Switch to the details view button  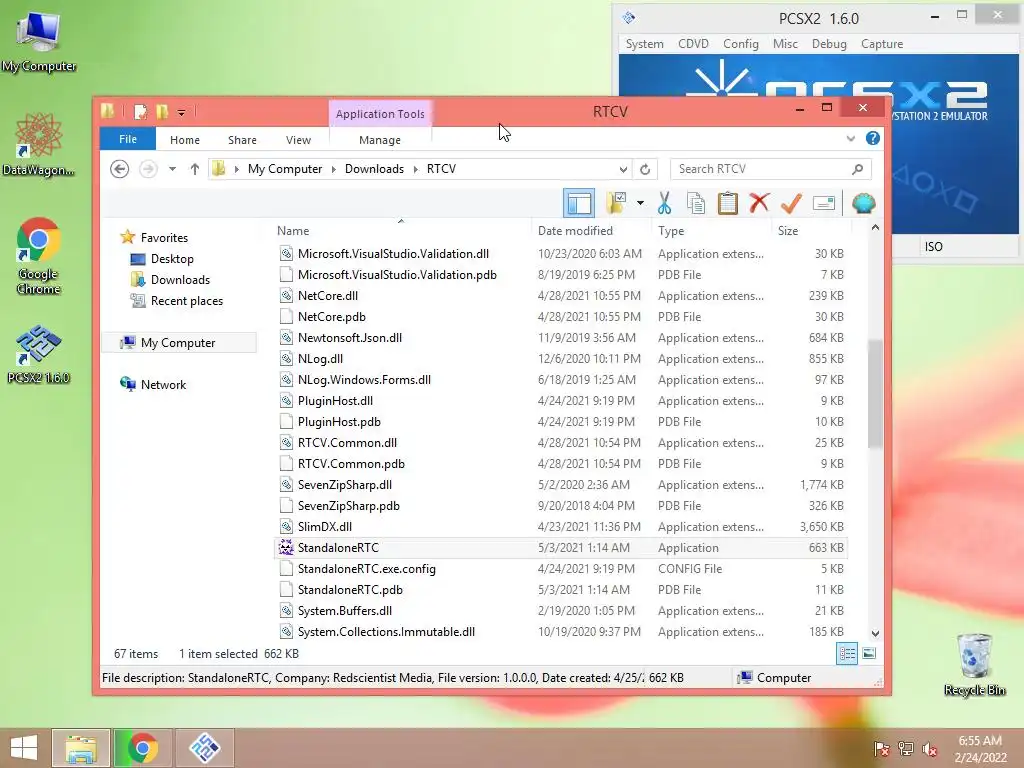tap(847, 653)
